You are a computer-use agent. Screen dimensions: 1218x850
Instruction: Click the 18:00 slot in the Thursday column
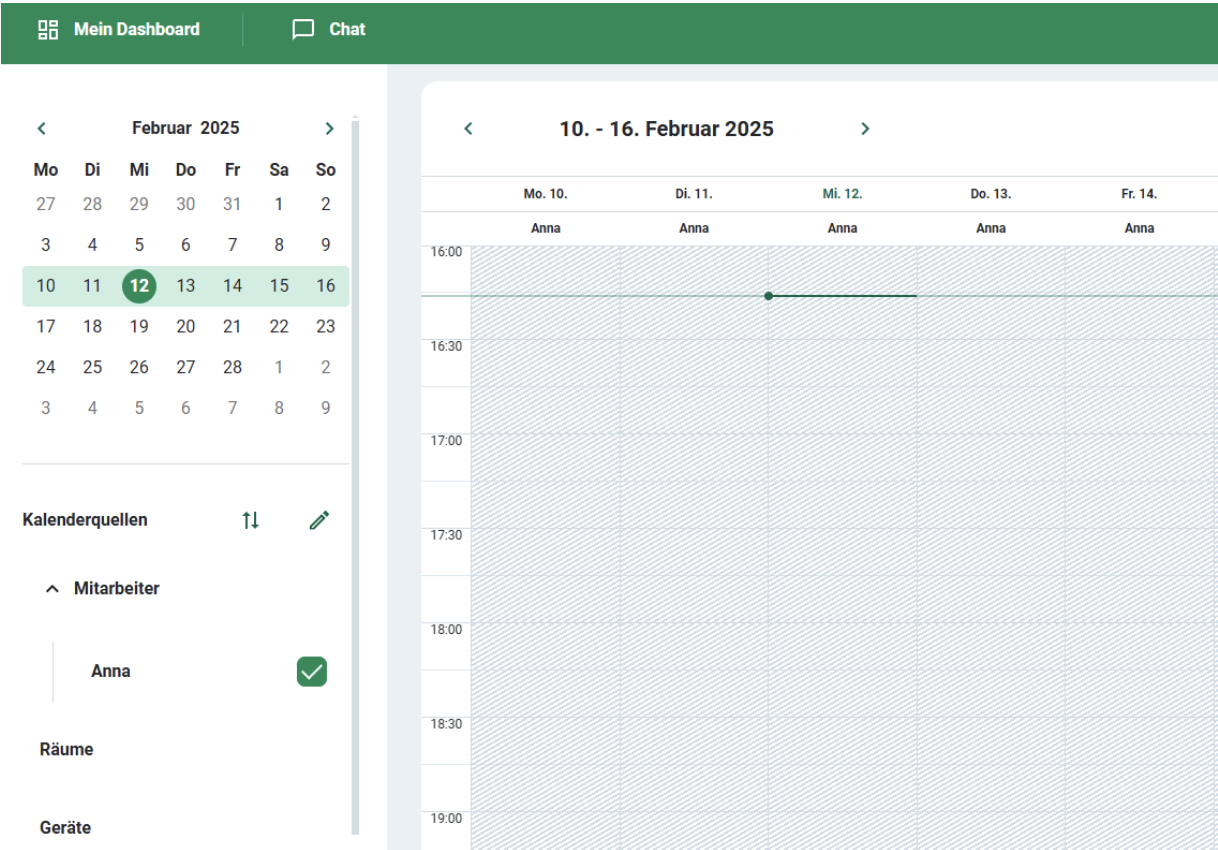[x=991, y=646]
